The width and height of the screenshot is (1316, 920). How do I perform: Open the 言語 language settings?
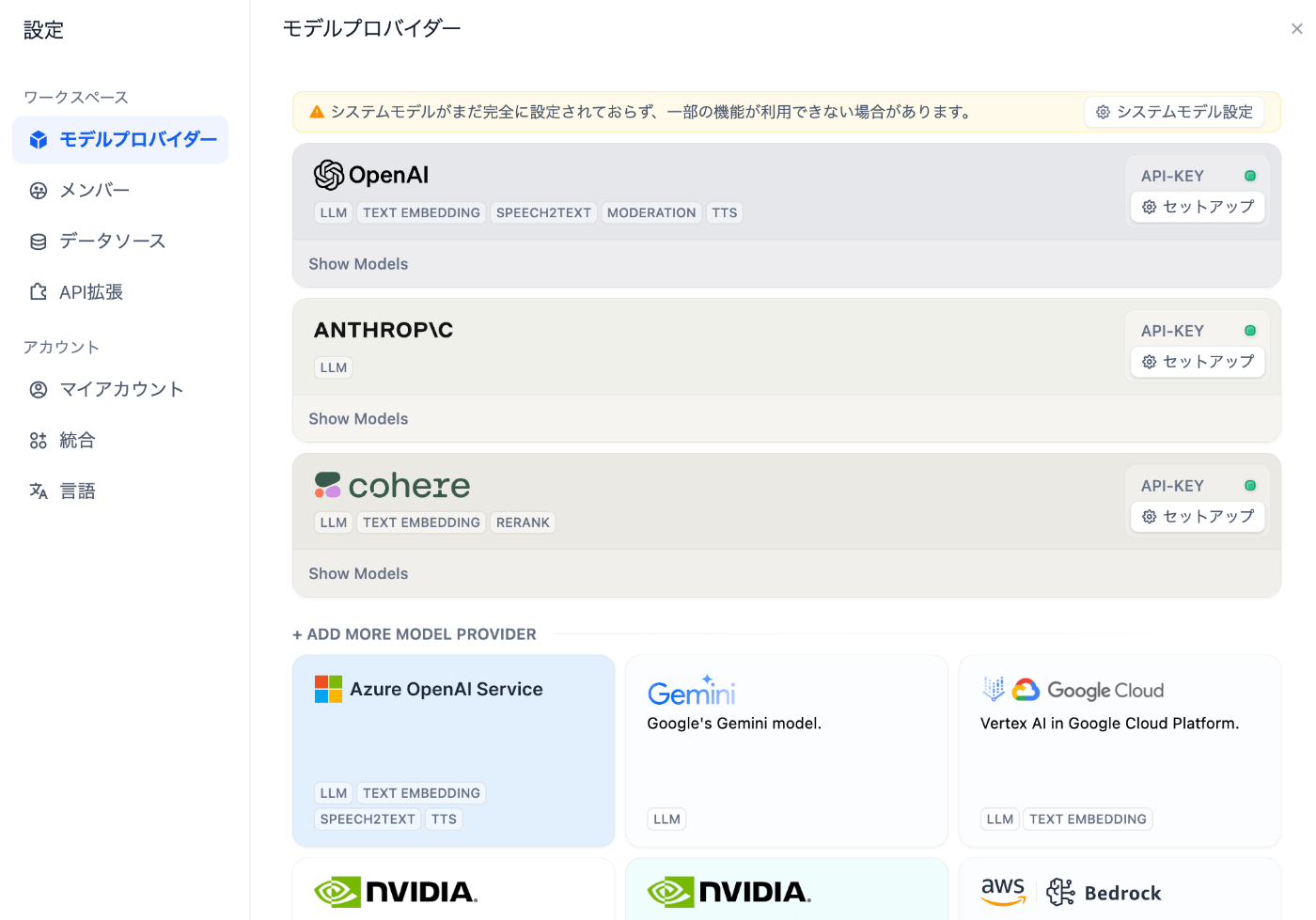click(x=120, y=491)
